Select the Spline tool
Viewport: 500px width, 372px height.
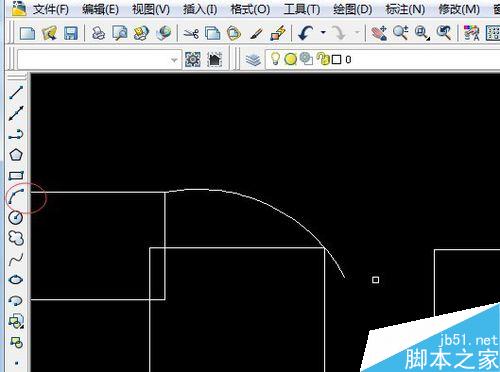(x=16, y=259)
